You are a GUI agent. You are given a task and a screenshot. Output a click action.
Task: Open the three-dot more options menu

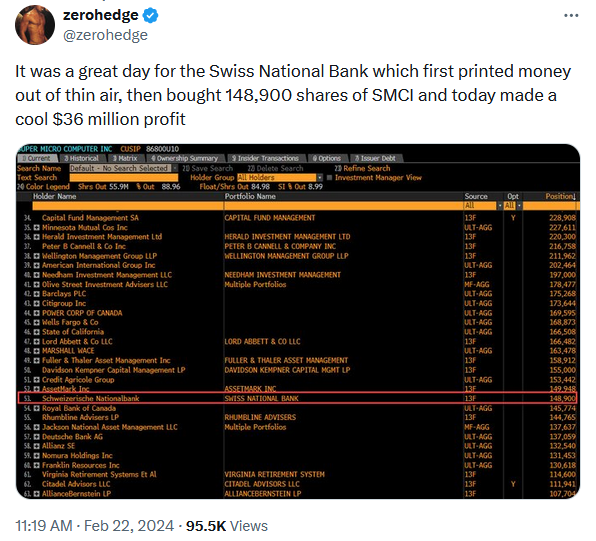click(571, 16)
